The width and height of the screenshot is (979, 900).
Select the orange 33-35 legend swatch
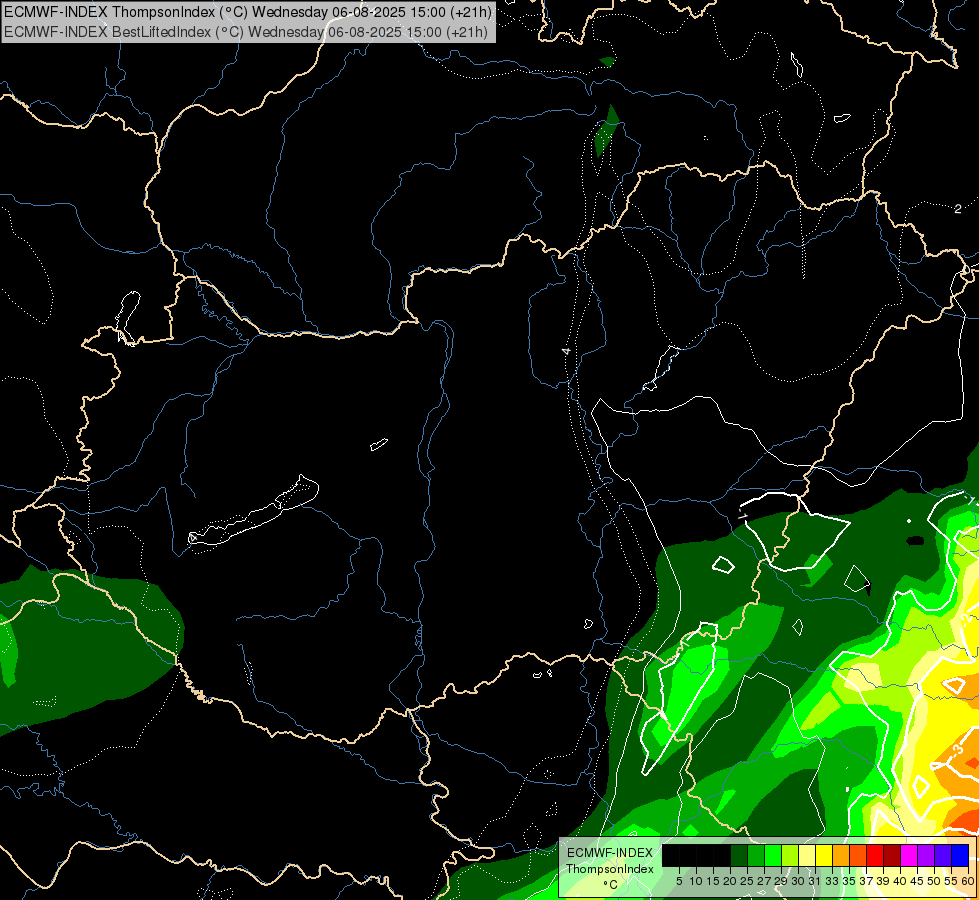(x=841, y=855)
